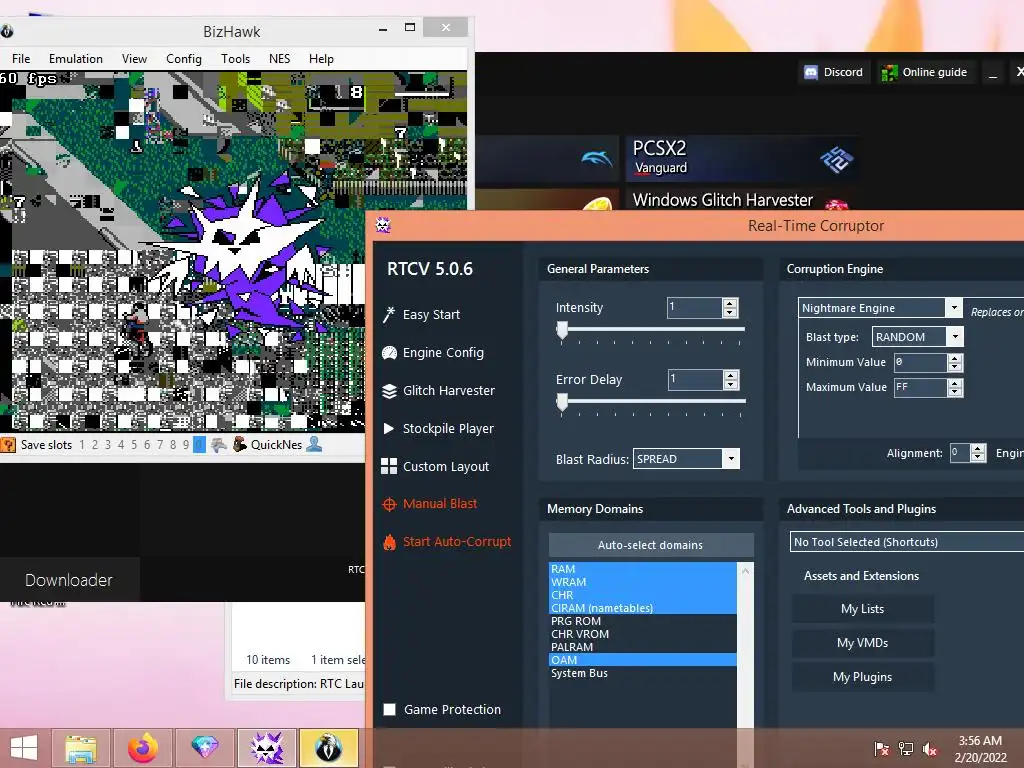Click QuickNes core icon in BizHawk
The image size is (1024, 768).
coord(240,445)
